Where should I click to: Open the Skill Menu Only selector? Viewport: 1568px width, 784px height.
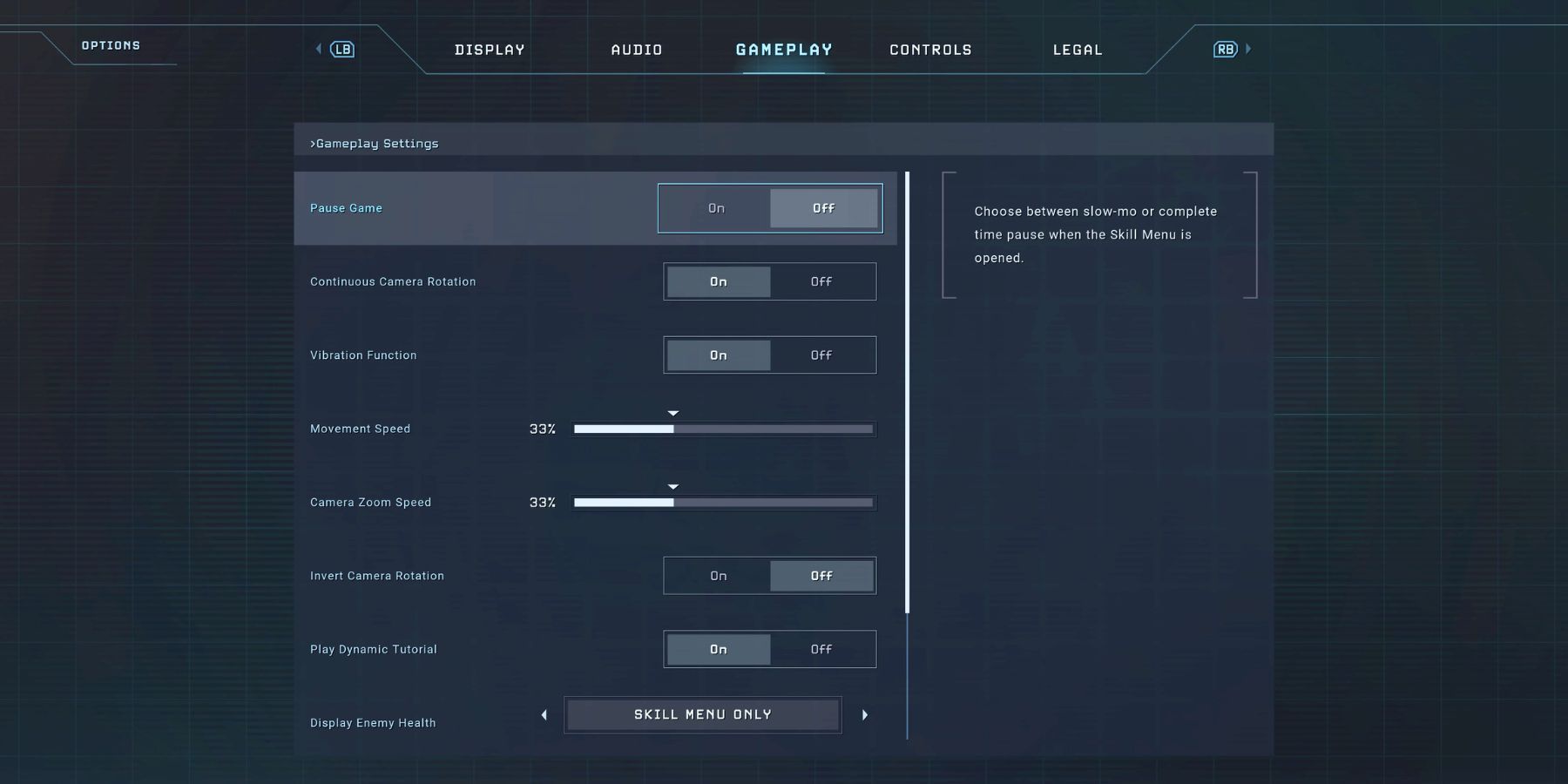703,715
